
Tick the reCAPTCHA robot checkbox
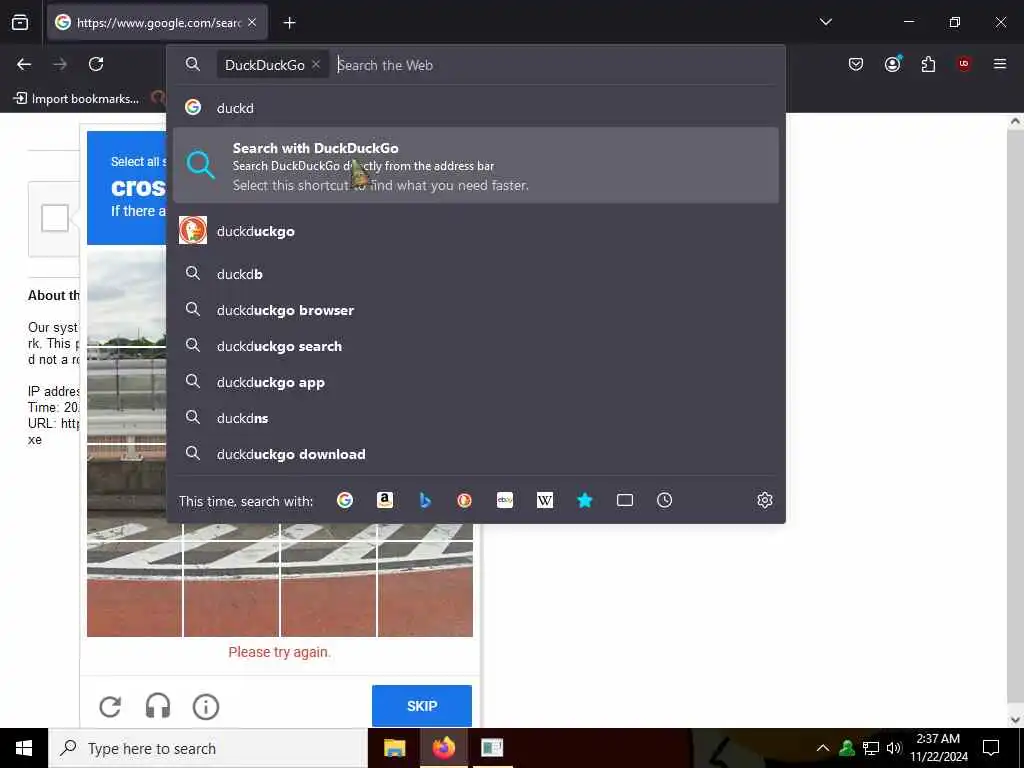[x=55, y=217]
